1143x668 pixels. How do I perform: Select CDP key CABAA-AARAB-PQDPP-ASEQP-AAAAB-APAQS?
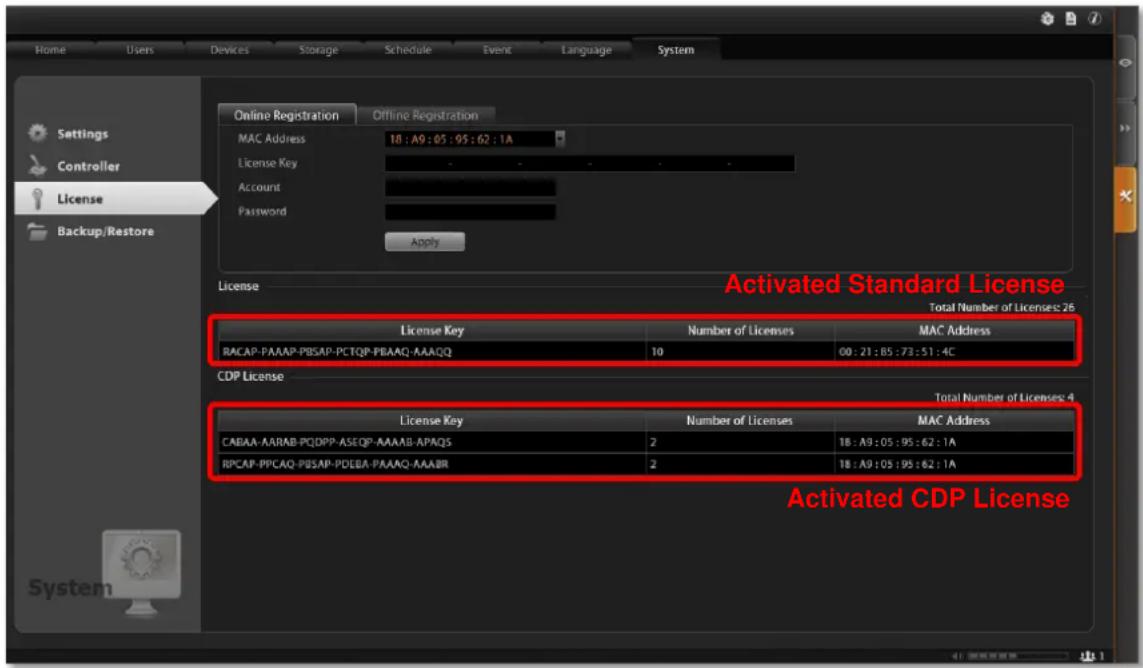click(x=337, y=442)
